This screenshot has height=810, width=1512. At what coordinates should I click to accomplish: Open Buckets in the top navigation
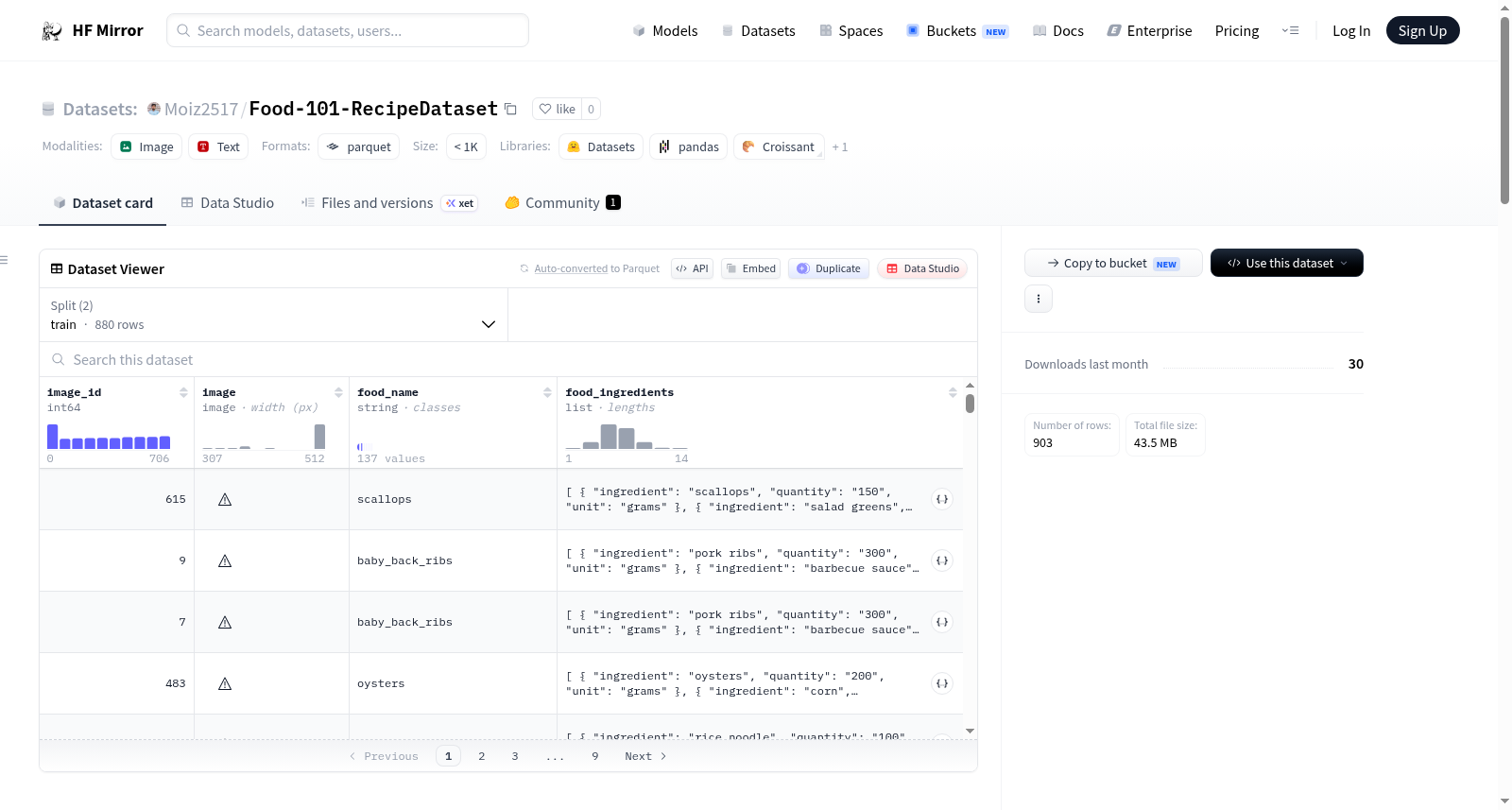[x=957, y=31]
